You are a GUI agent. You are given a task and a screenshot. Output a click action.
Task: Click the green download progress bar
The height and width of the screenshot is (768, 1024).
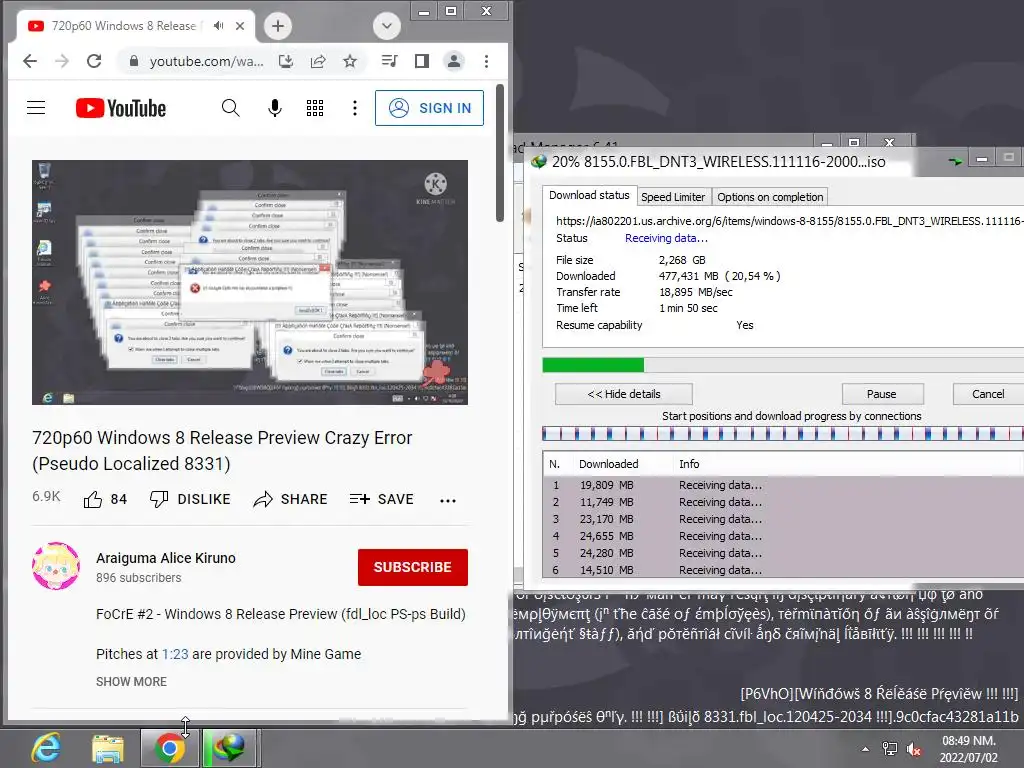click(593, 365)
